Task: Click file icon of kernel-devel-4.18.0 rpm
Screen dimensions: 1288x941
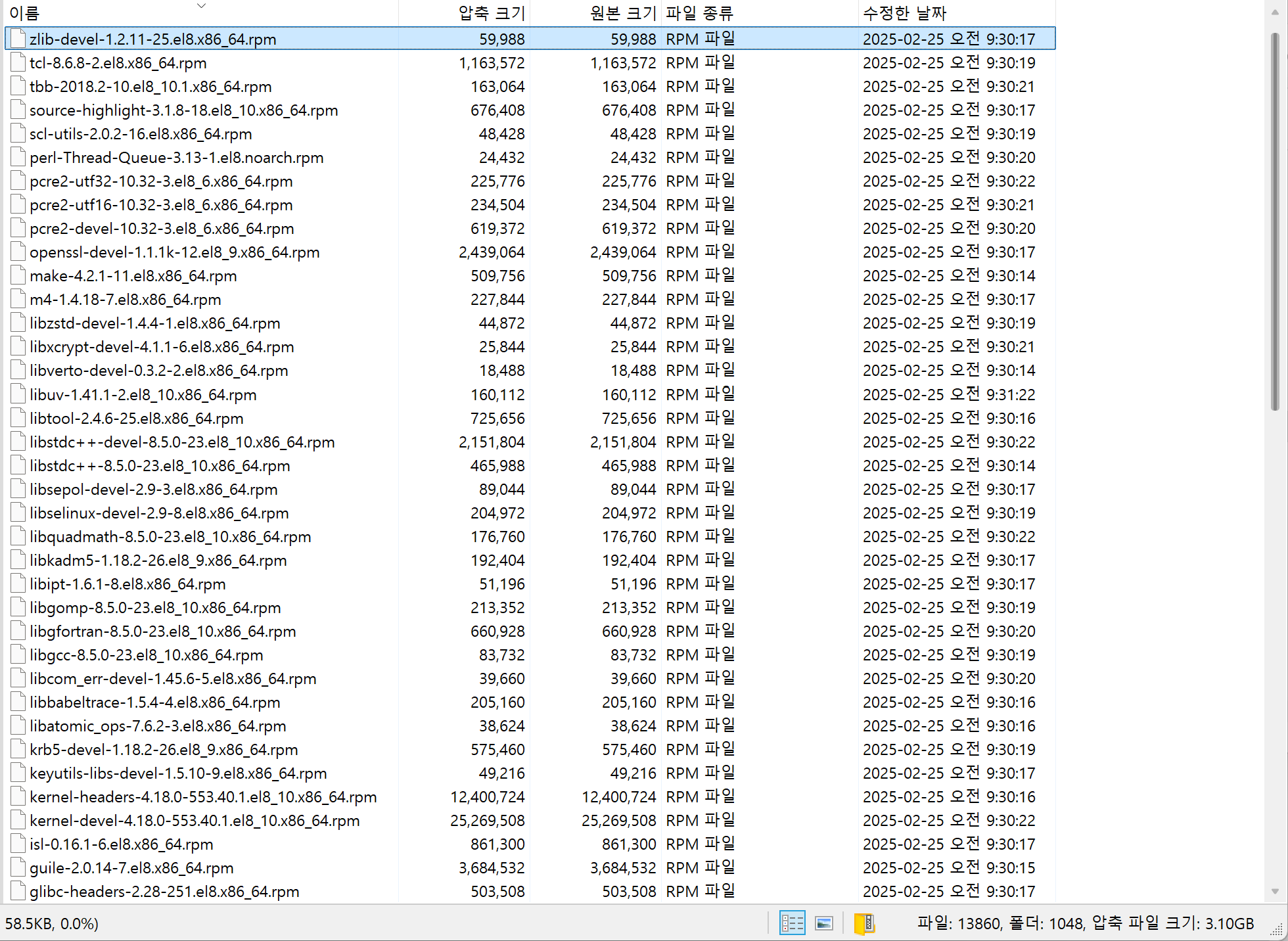Action: 18,821
